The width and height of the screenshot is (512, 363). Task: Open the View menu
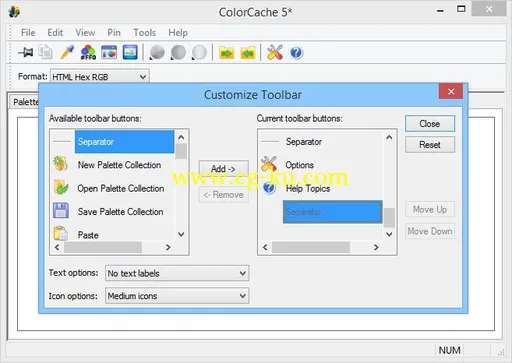85,33
